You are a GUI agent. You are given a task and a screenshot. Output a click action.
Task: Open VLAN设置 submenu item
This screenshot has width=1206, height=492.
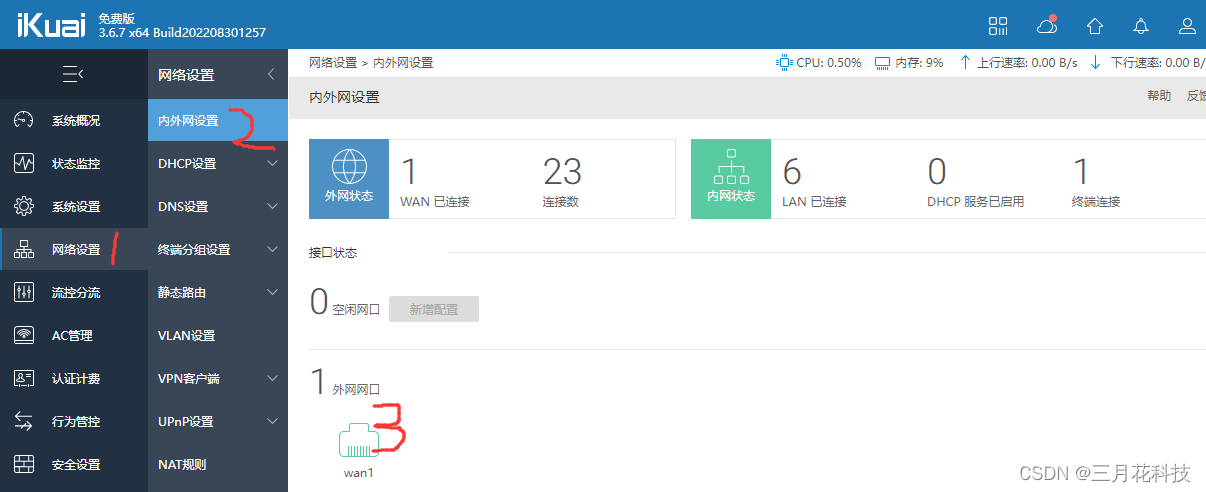coord(218,336)
